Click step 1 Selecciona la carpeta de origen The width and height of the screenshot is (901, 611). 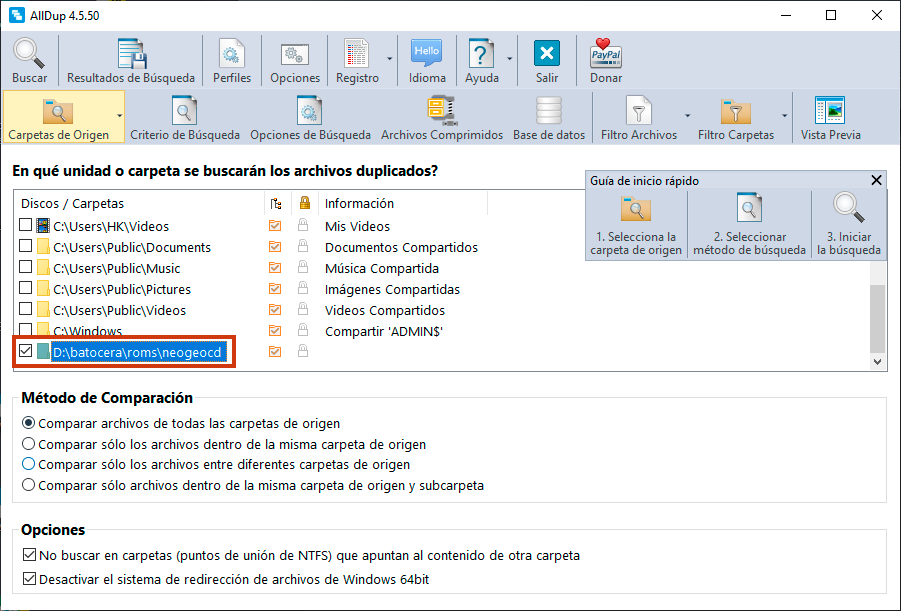click(636, 225)
